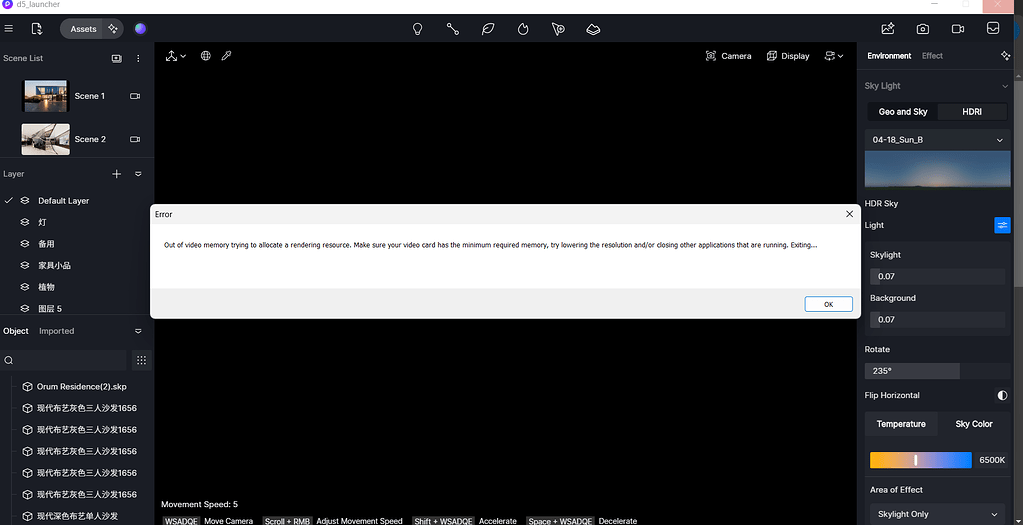Select the path tool icon
Image resolution: width=1023 pixels, height=525 pixels.
[x=453, y=29]
